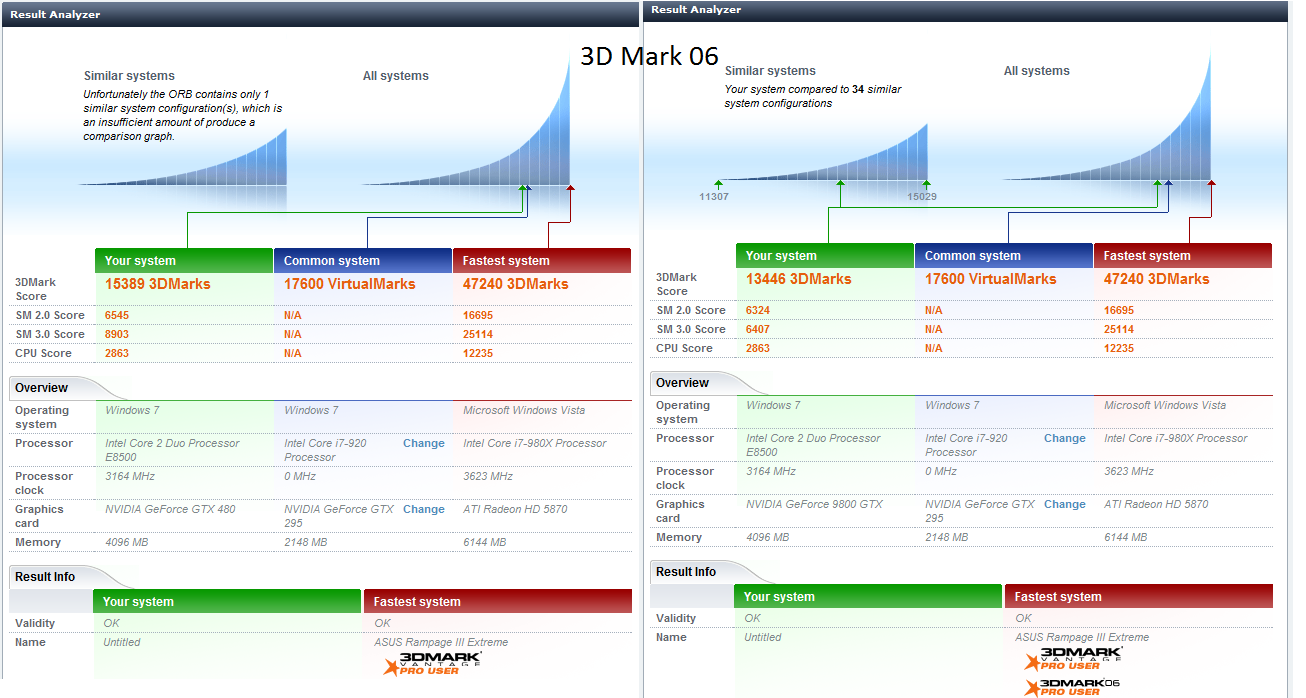Click the 3DMark Vantage Pro User logo beside 3DMark06 logo

pyautogui.click(x=1073, y=658)
